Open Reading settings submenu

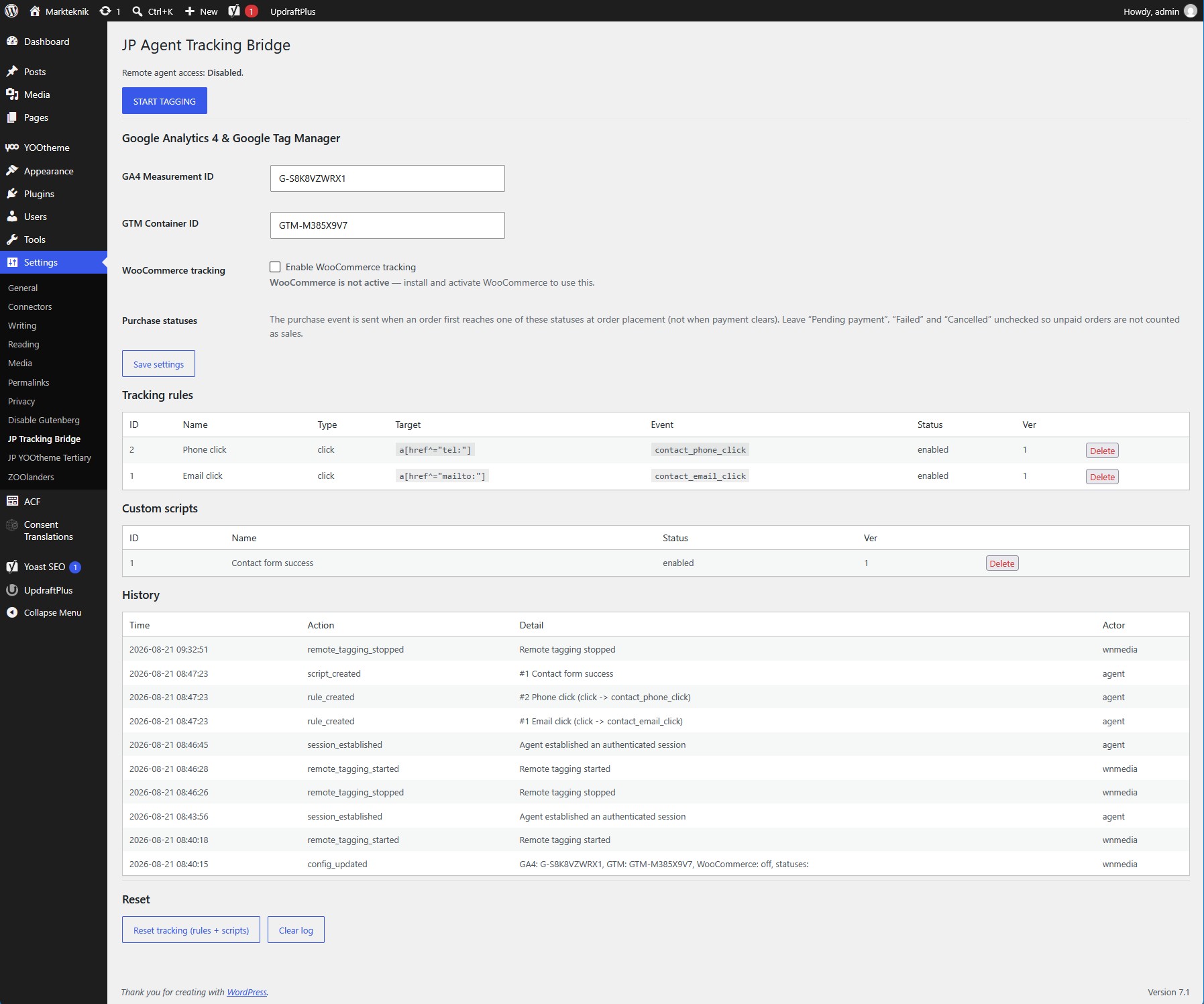click(23, 344)
